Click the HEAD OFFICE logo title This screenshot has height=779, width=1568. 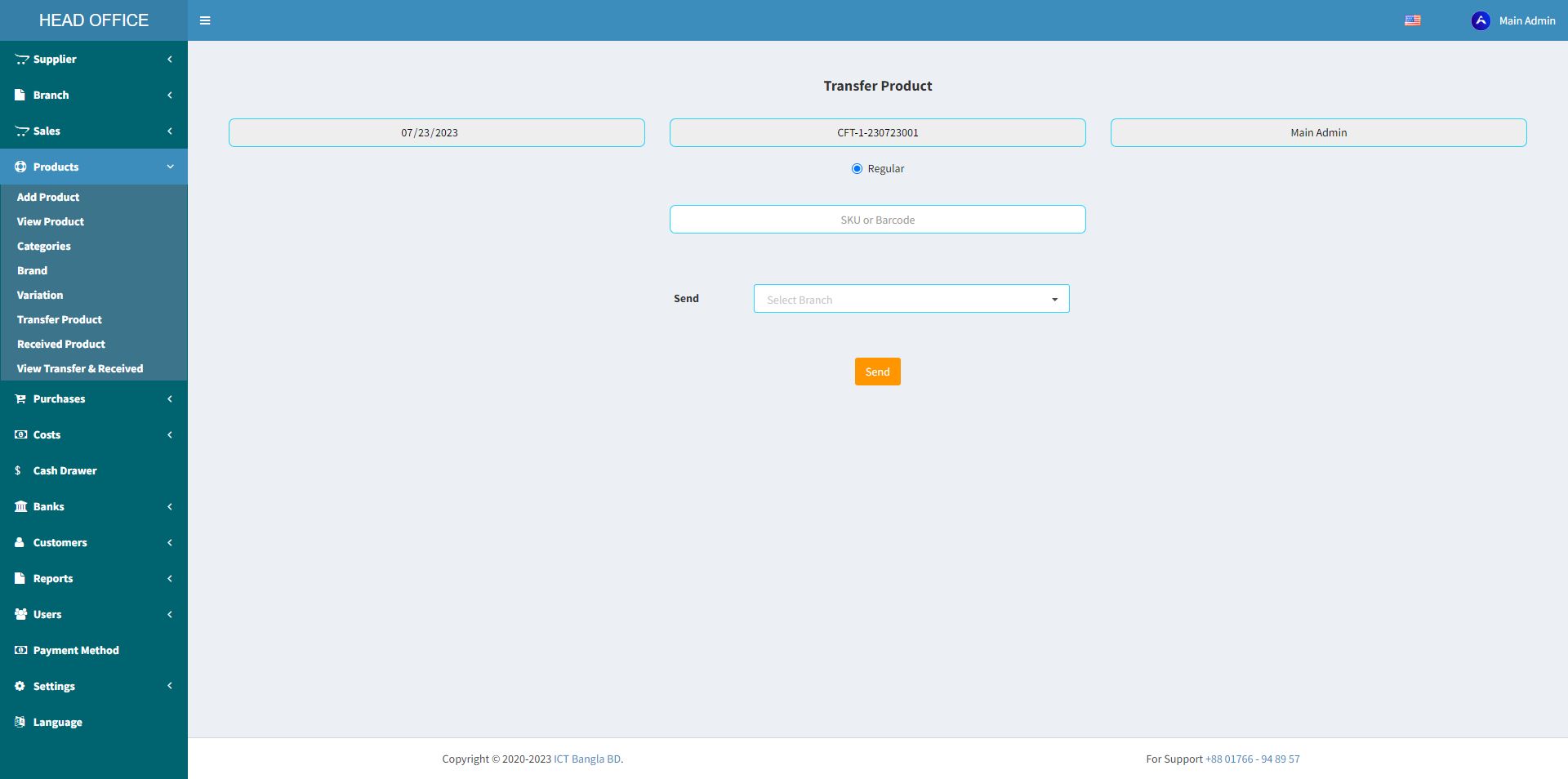coord(94,20)
